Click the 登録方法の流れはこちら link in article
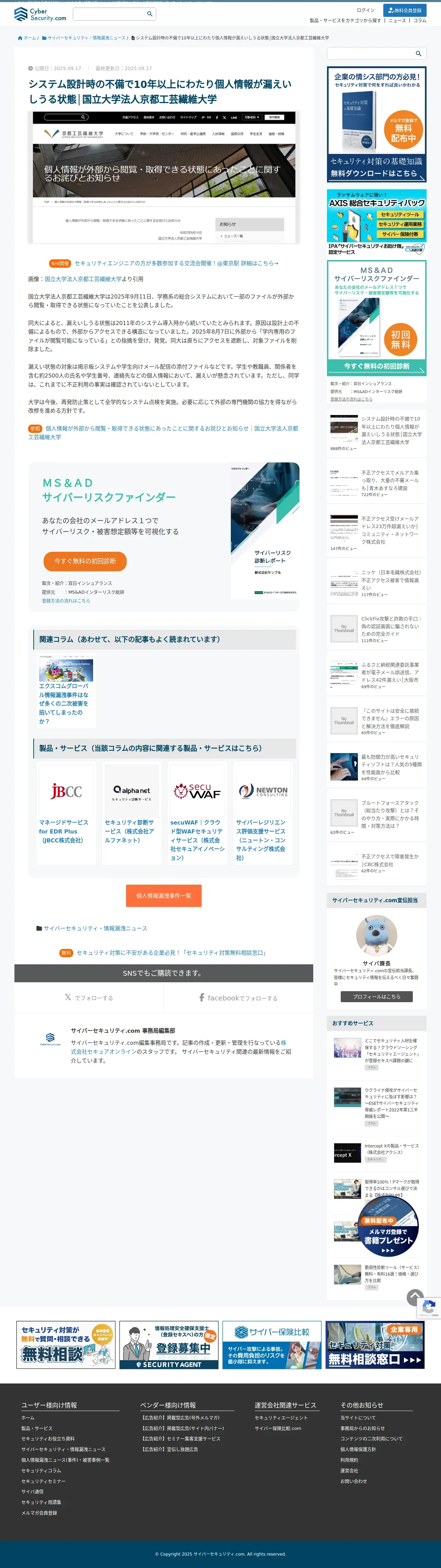Image resolution: width=441 pixels, height=1568 pixels. coord(66,601)
